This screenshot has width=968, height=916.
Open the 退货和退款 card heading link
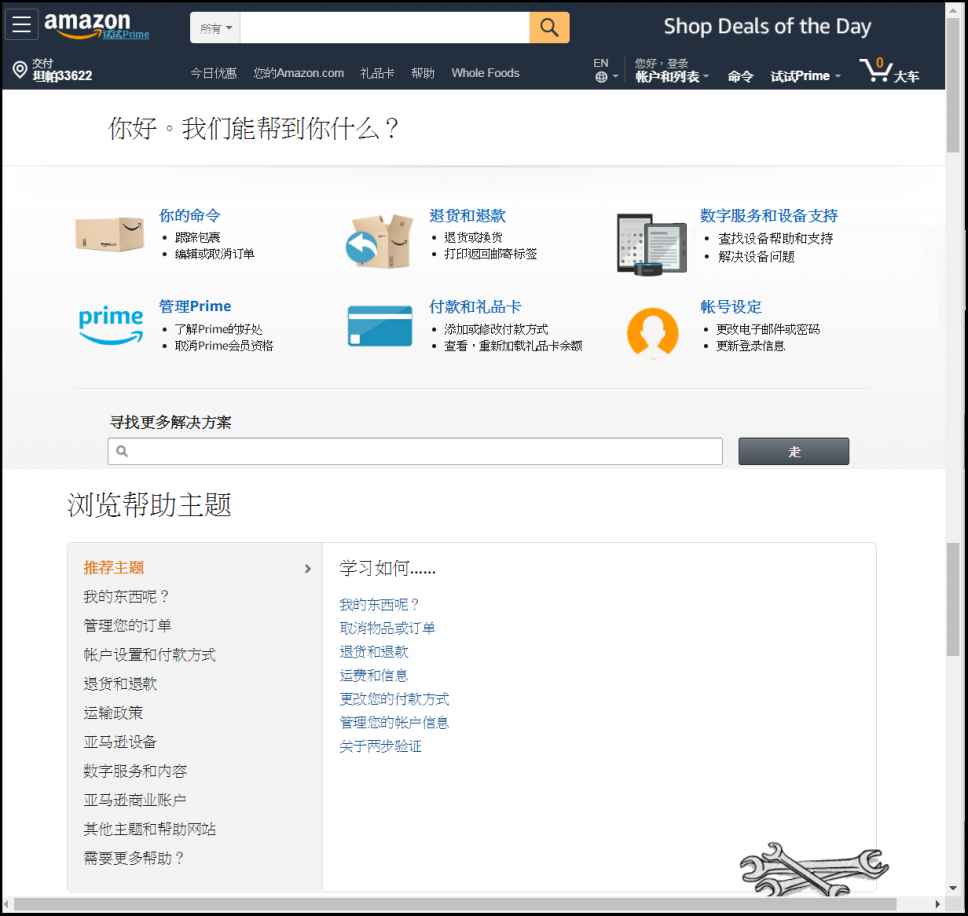tap(467, 215)
